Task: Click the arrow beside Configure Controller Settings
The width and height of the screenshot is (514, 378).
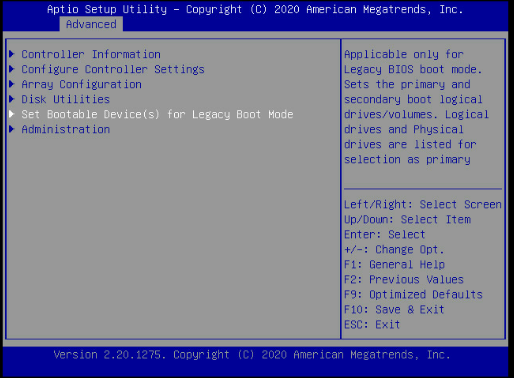Action: (12, 69)
